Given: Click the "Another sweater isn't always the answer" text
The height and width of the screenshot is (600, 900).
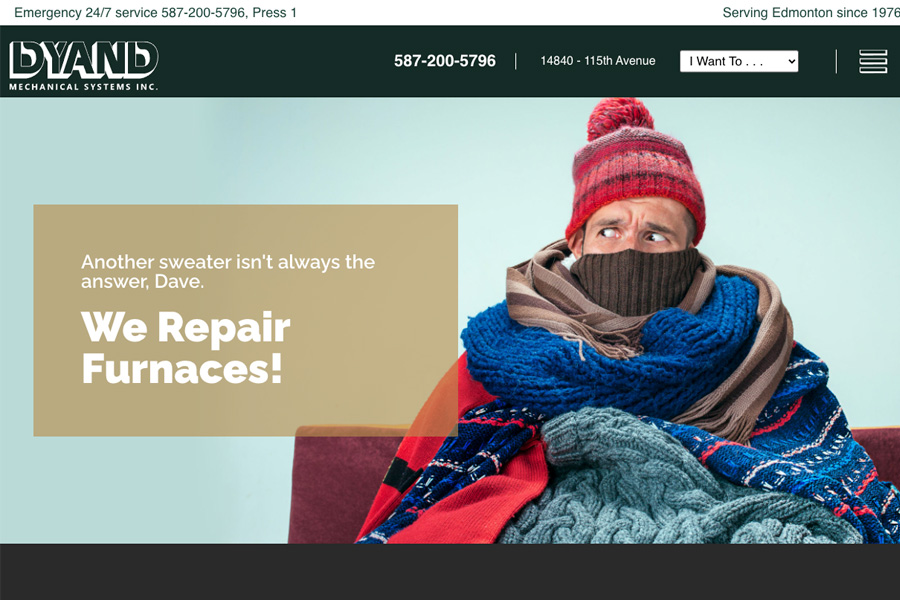Looking at the screenshot, I should pyautogui.click(x=228, y=272).
